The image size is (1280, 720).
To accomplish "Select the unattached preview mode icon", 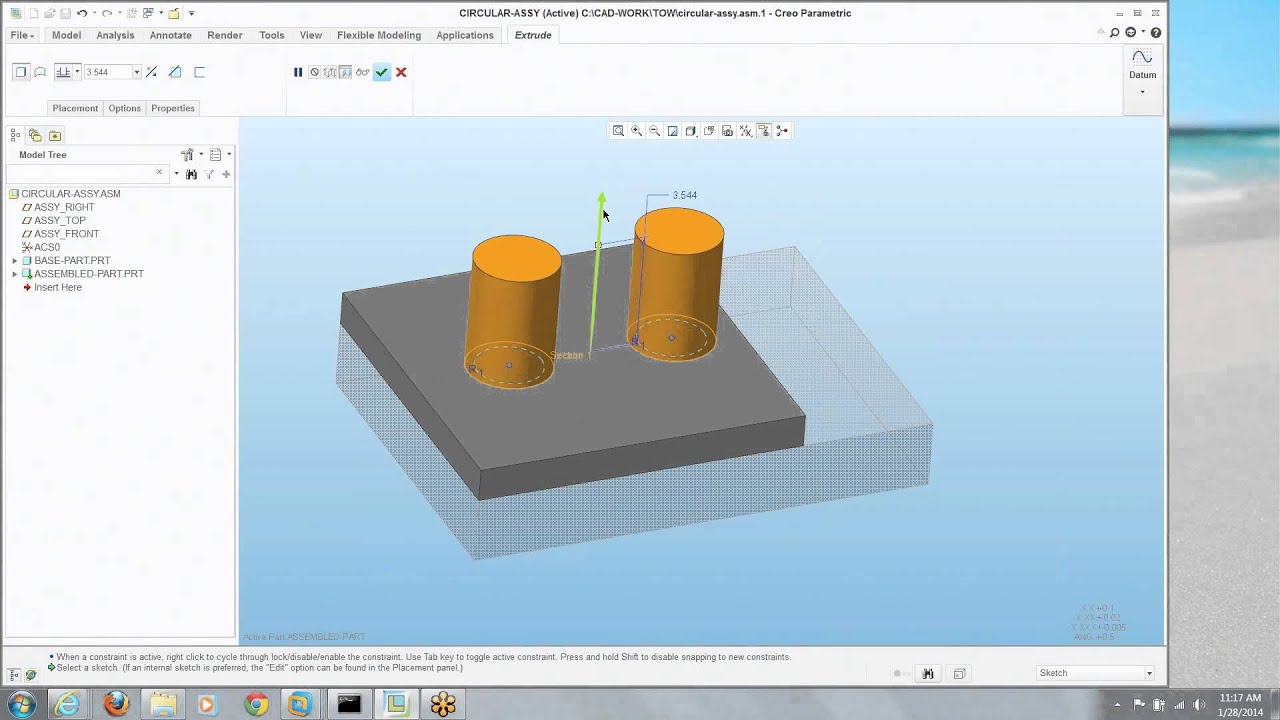I will point(330,72).
